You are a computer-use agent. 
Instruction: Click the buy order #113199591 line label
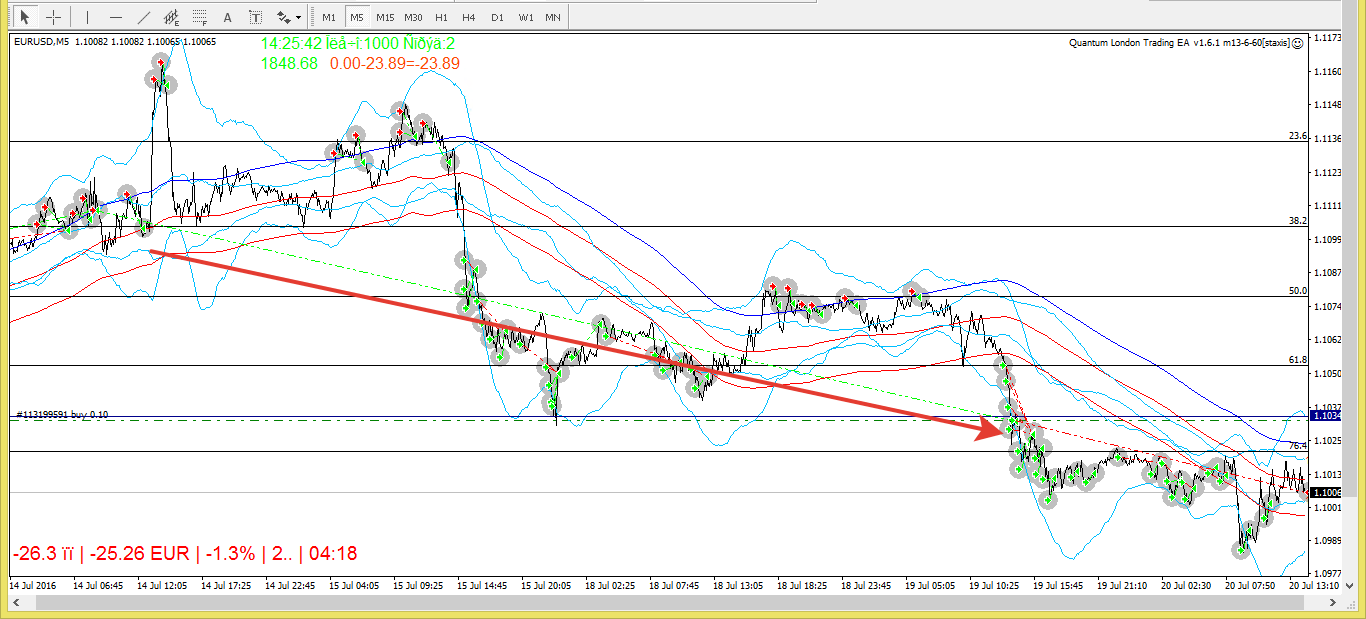coord(62,414)
